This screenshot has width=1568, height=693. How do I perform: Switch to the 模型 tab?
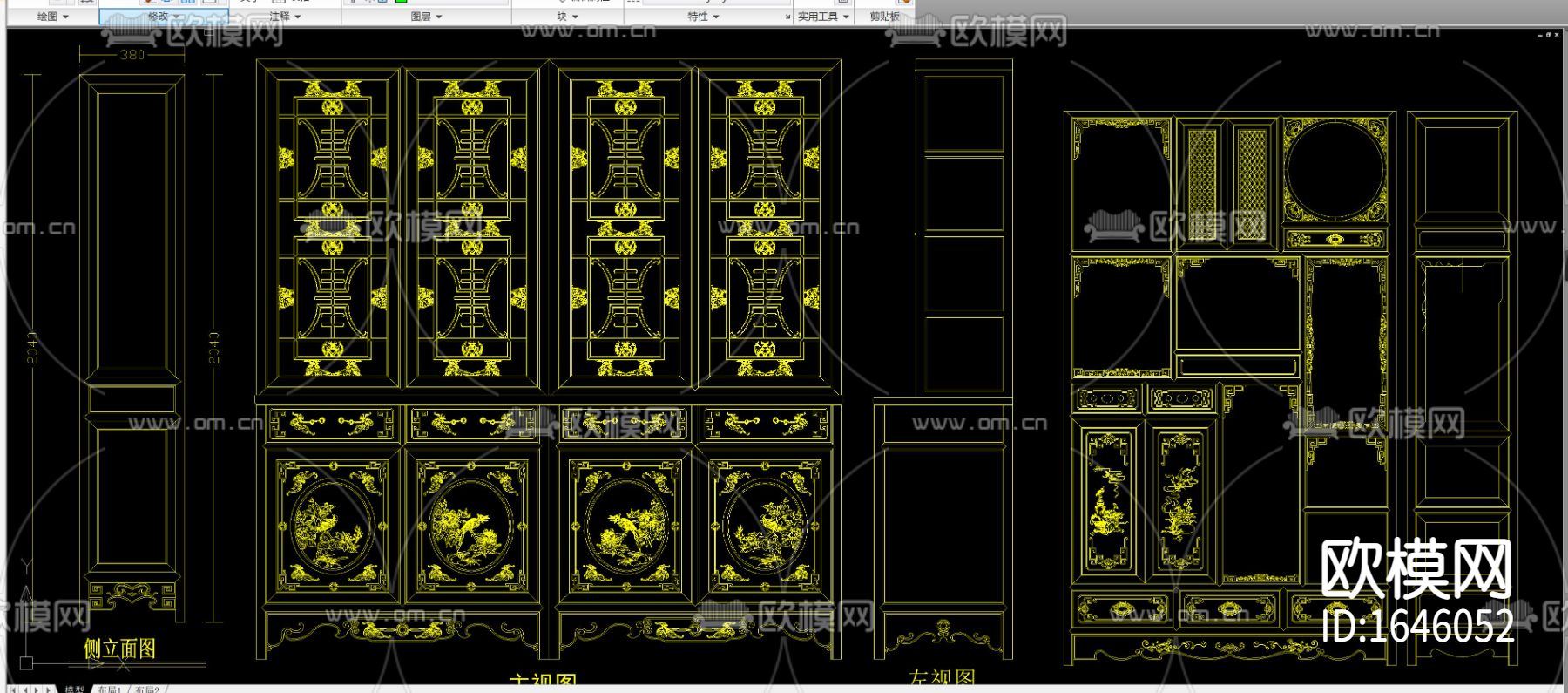(74, 689)
